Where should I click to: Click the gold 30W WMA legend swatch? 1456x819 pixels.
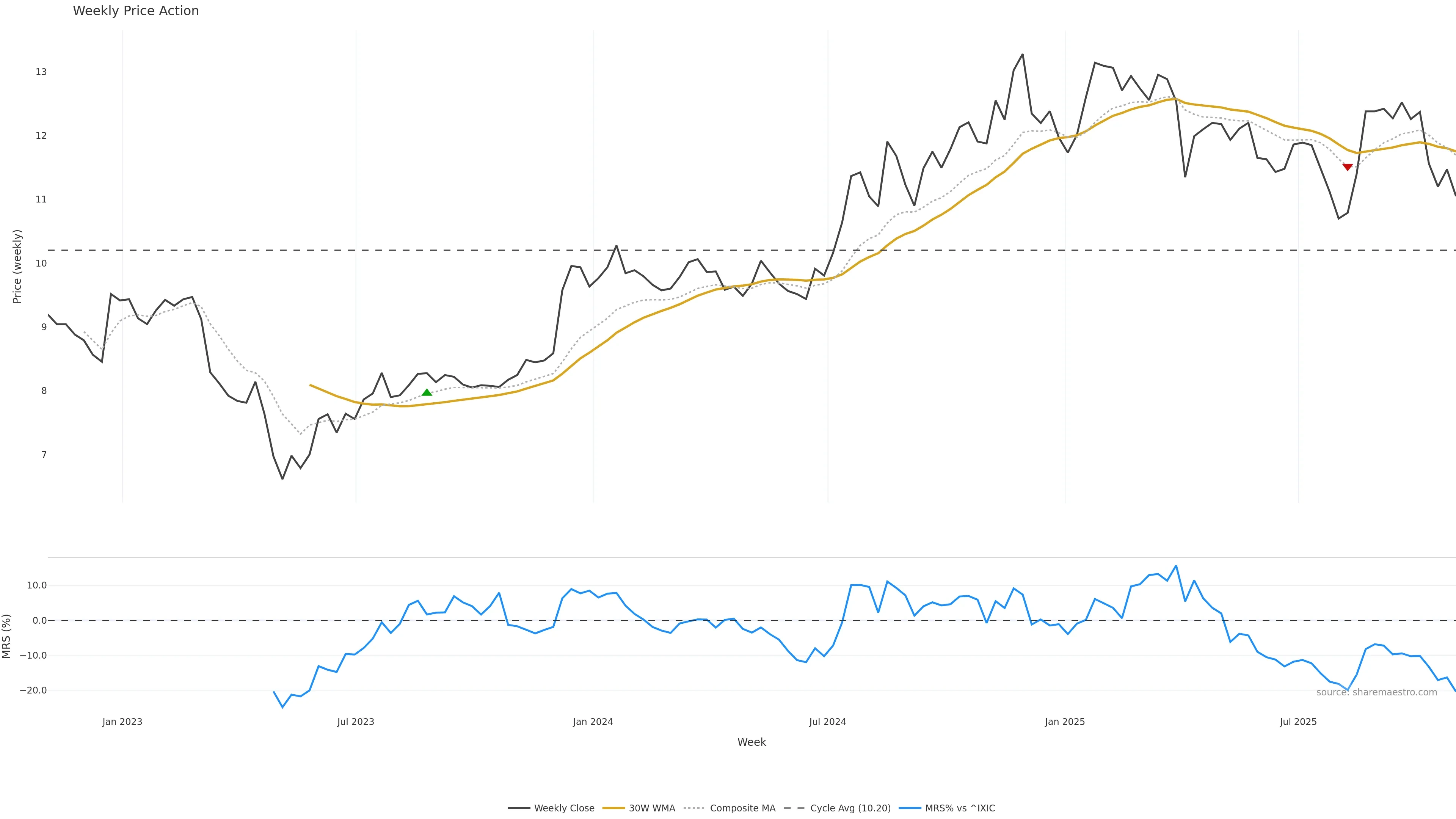[613, 808]
